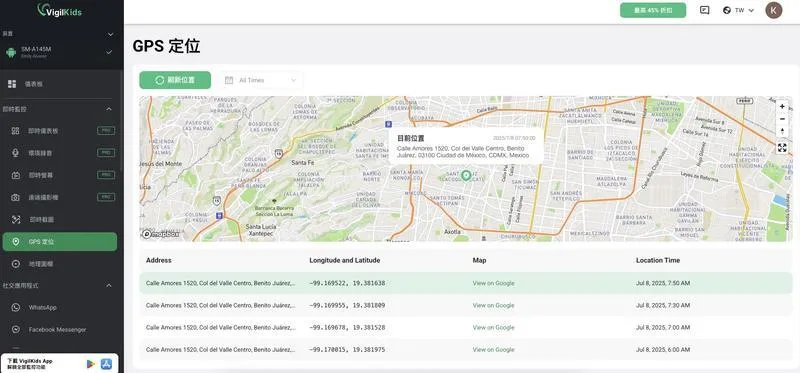800x373 pixels.
Task: Open Google Play store badge
Action: coord(91,364)
